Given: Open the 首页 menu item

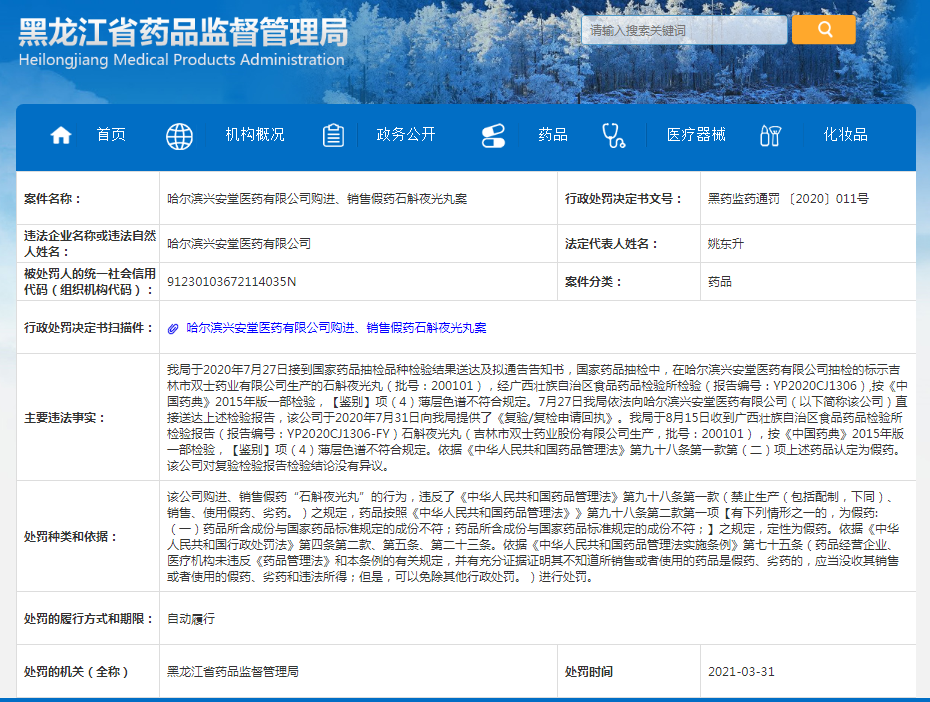Looking at the screenshot, I should coord(111,135).
